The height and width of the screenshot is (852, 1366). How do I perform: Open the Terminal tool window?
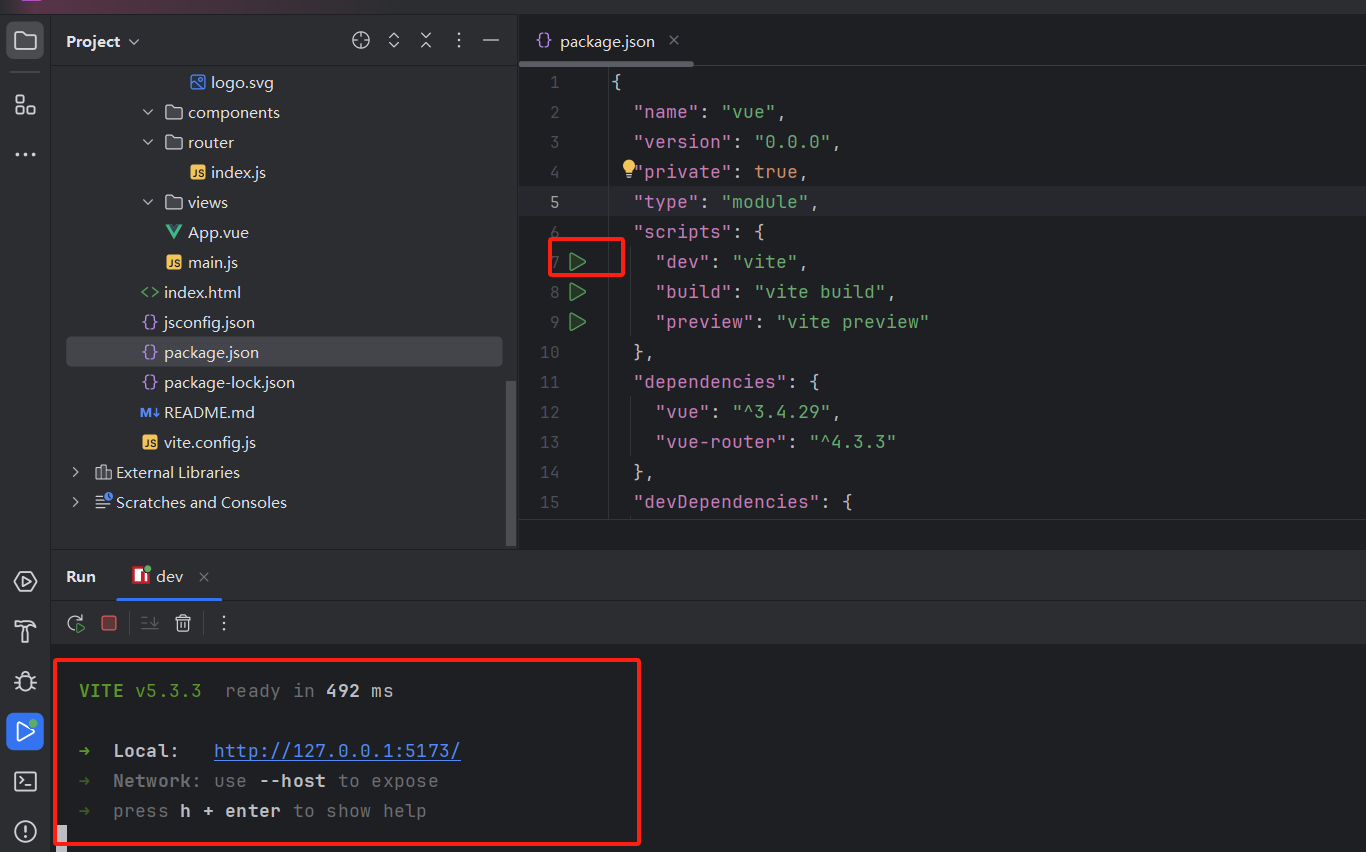(x=25, y=781)
